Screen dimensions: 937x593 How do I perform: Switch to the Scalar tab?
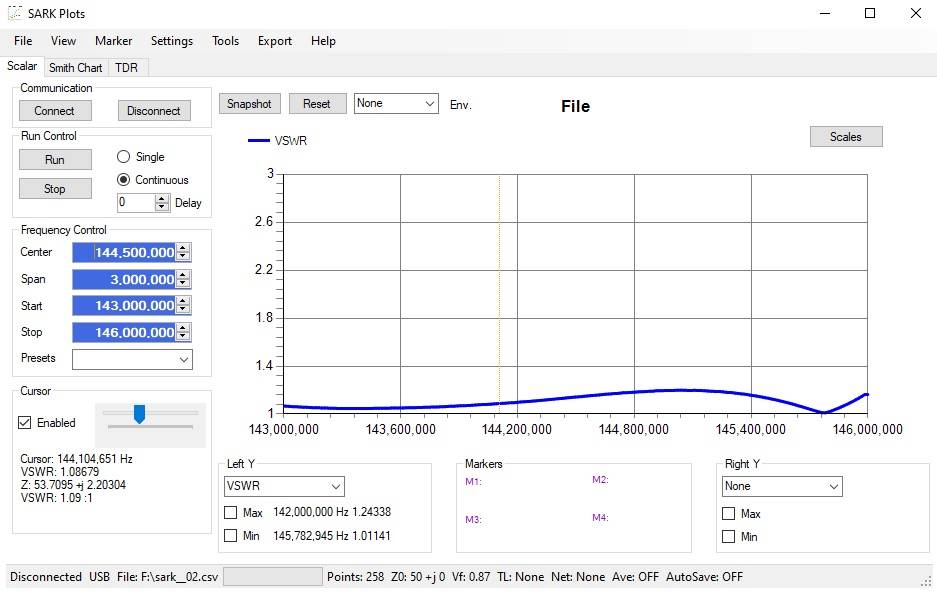click(22, 66)
